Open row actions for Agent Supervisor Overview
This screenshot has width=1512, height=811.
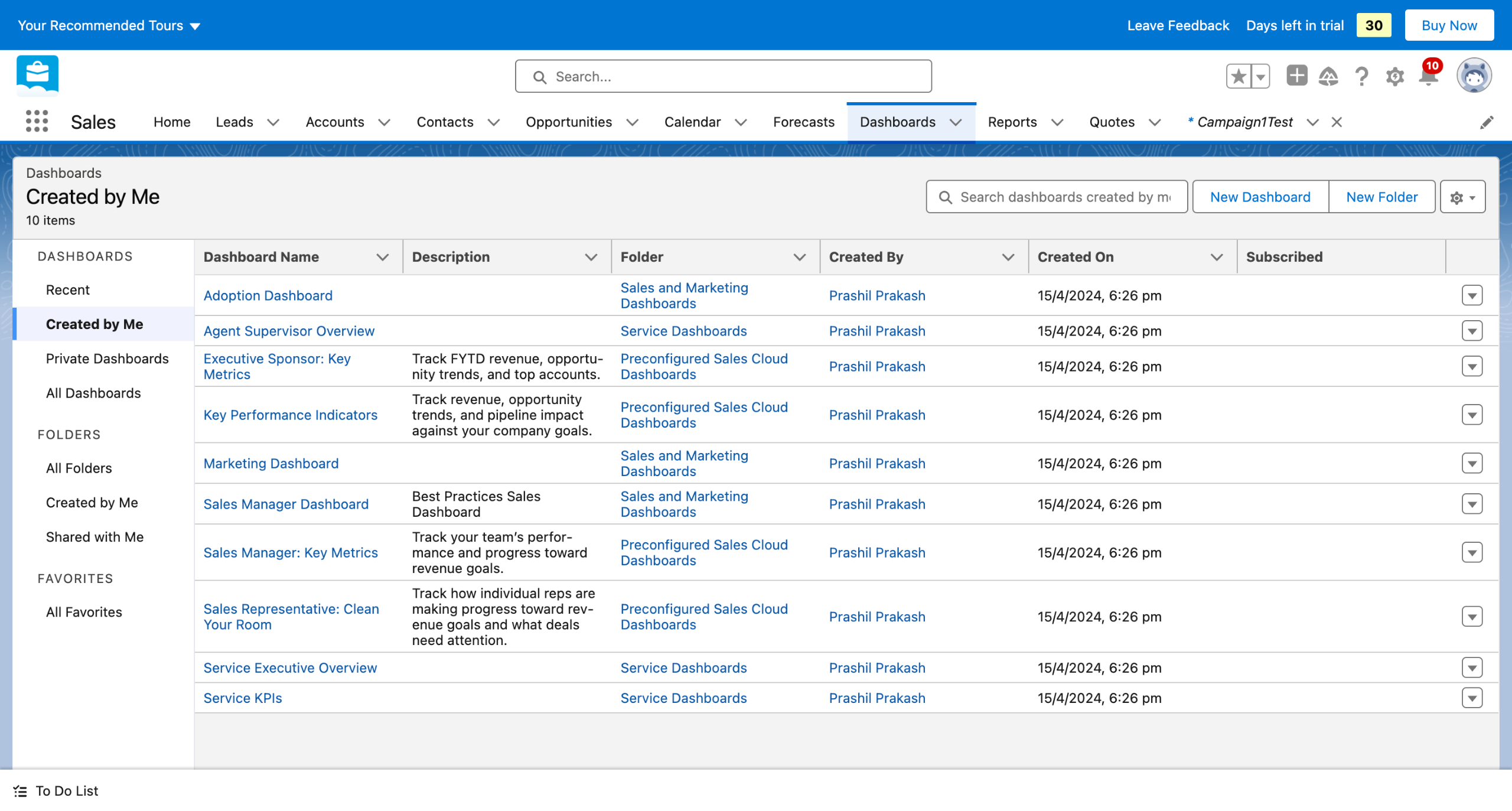pos(1472,331)
